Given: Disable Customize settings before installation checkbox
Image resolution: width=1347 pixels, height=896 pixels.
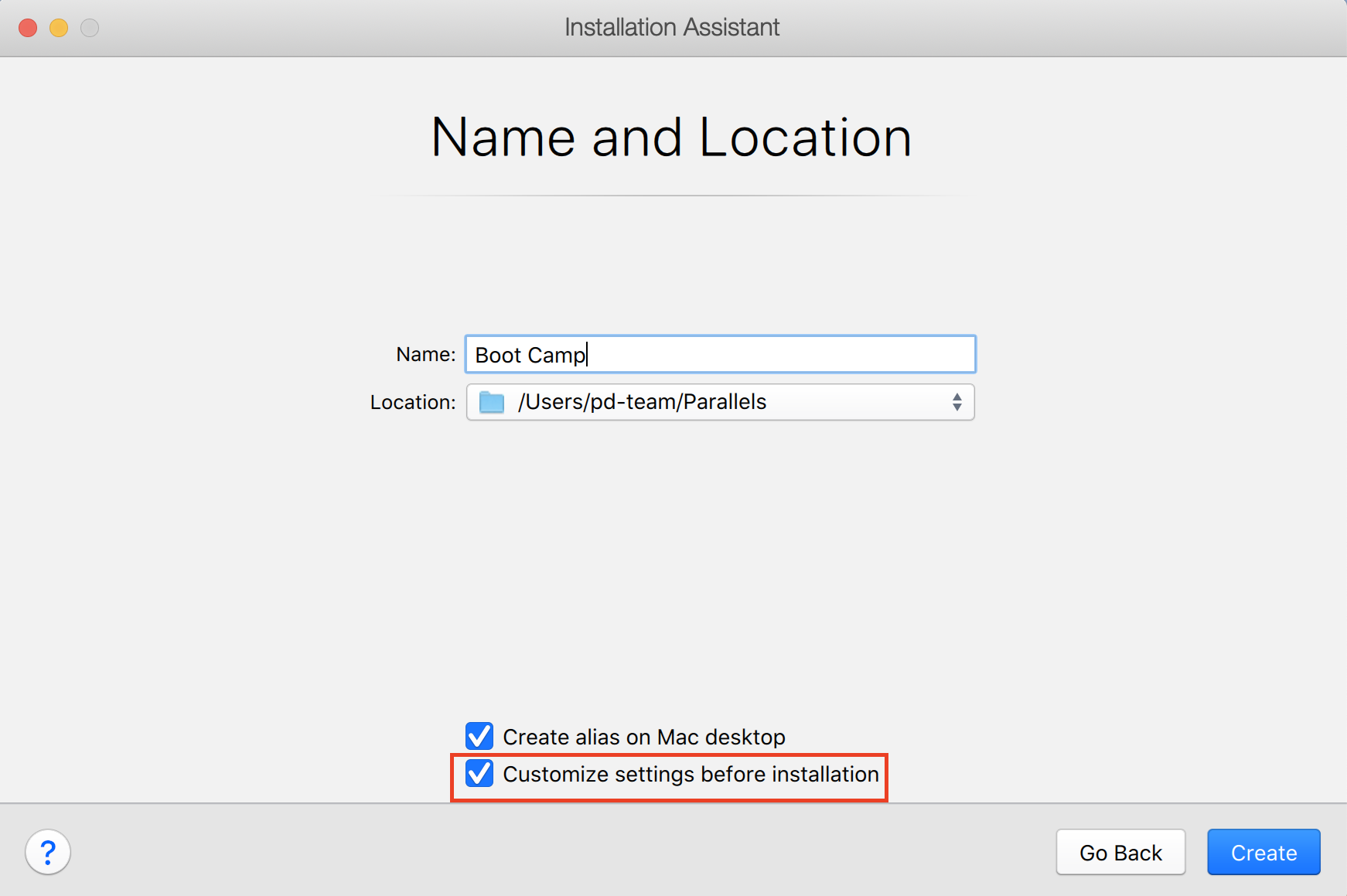Looking at the screenshot, I should pos(479,773).
